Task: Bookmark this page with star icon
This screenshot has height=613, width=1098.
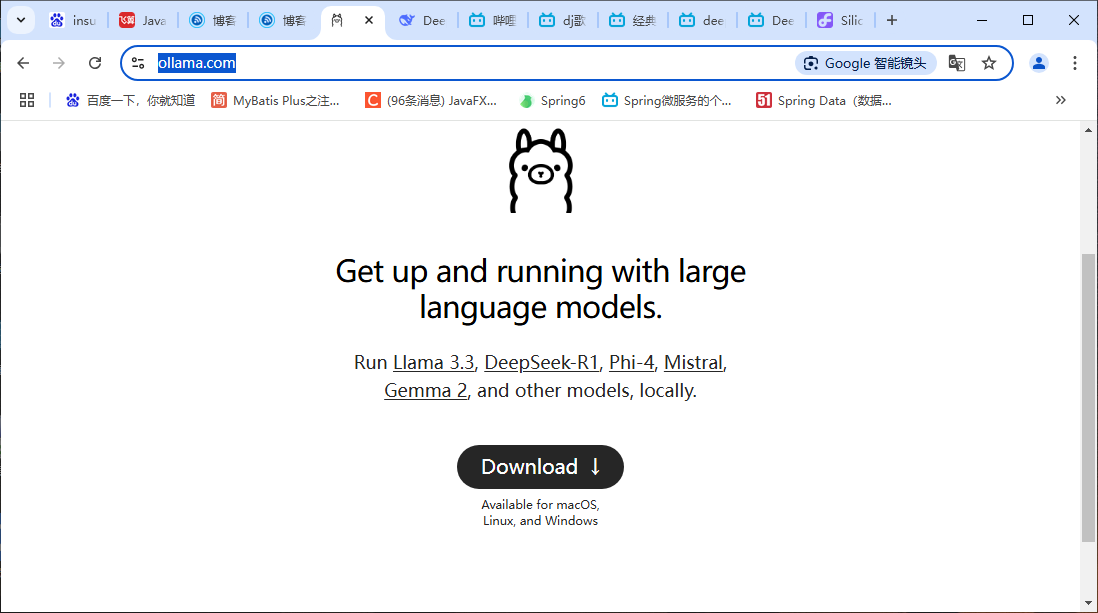Action: [989, 63]
